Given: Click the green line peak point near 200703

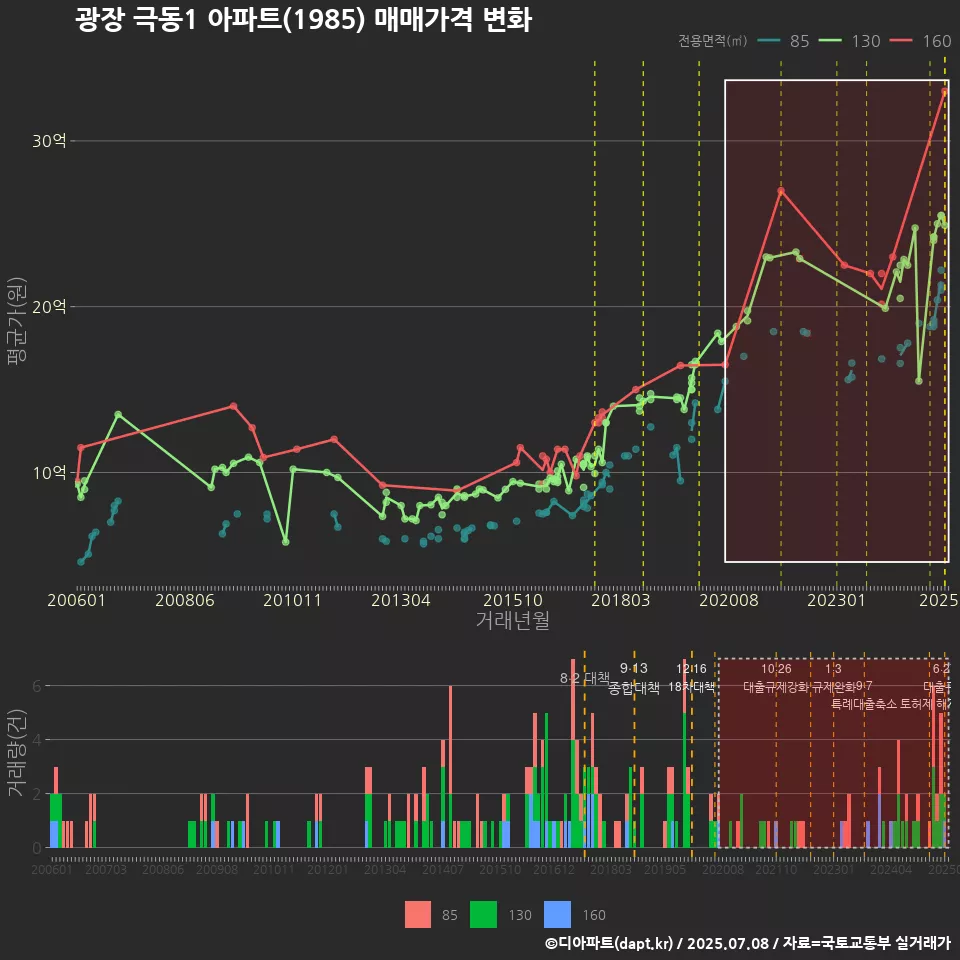Looking at the screenshot, I should [x=118, y=414].
